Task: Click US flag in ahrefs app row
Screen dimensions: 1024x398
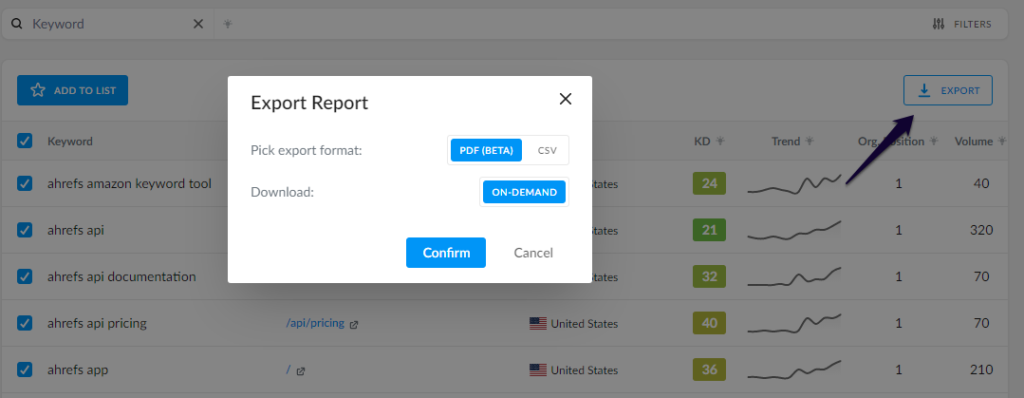Action: pyautogui.click(x=538, y=371)
